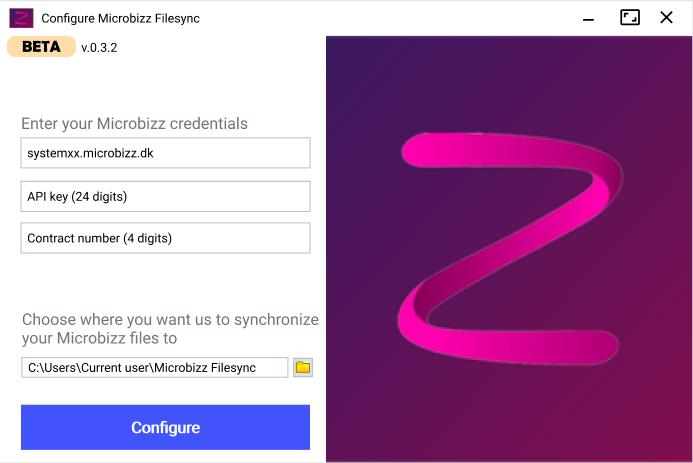Click blank space below the BETA badge
The image size is (693, 463).
tap(133, 86)
